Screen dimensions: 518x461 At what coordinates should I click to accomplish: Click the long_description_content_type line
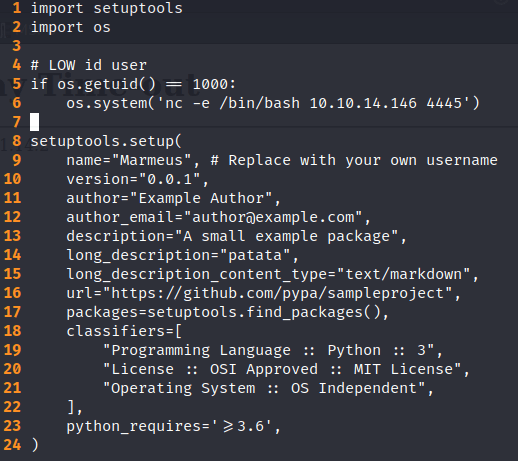(x=272, y=274)
